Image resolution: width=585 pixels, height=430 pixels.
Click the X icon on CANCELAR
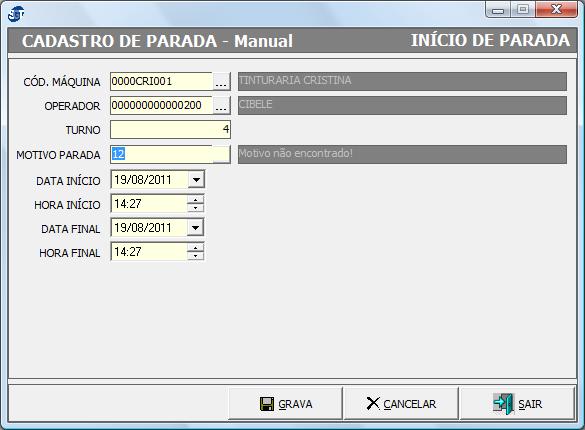[373, 403]
